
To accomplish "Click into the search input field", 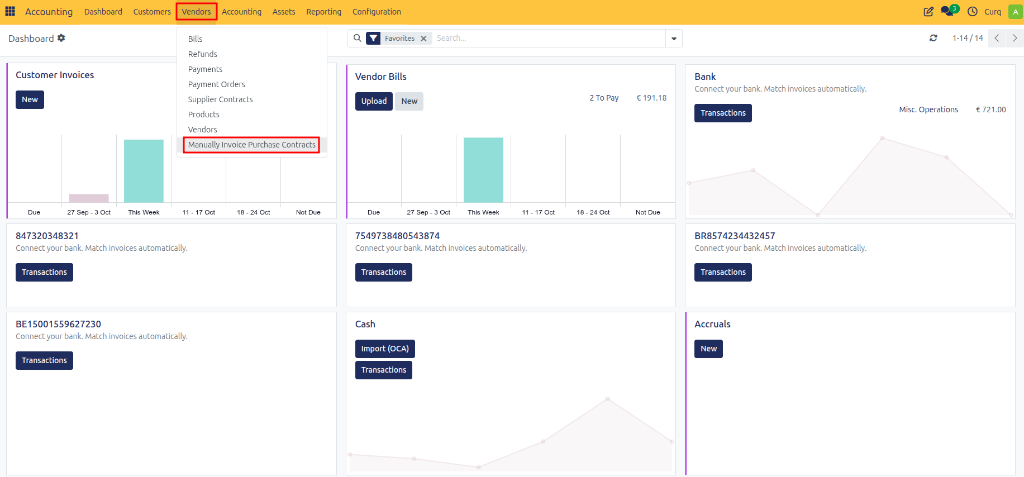I will pos(549,39).
